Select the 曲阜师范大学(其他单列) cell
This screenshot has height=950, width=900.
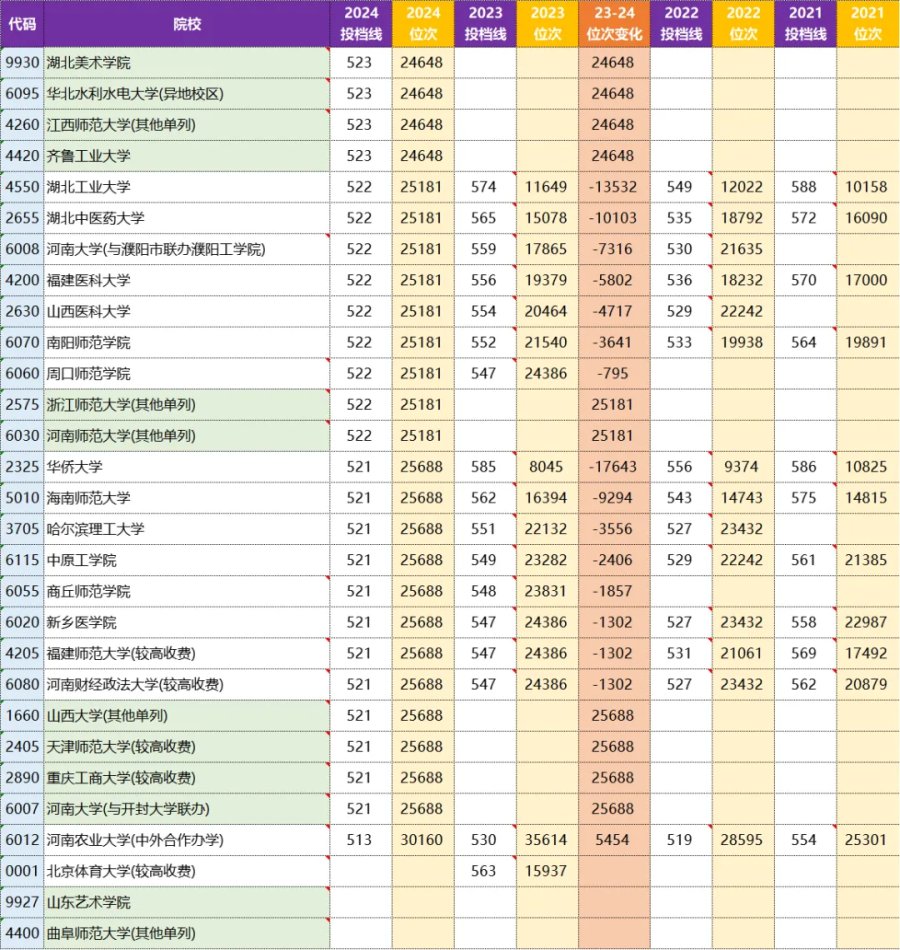(x=187, y=933)
